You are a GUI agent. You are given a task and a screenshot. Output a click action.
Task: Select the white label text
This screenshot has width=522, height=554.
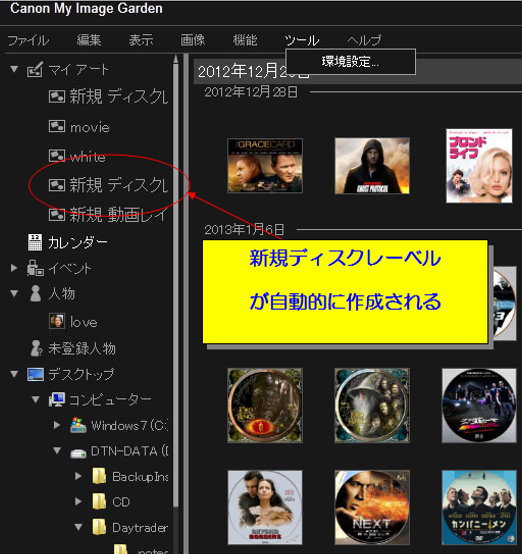point(87,157)
